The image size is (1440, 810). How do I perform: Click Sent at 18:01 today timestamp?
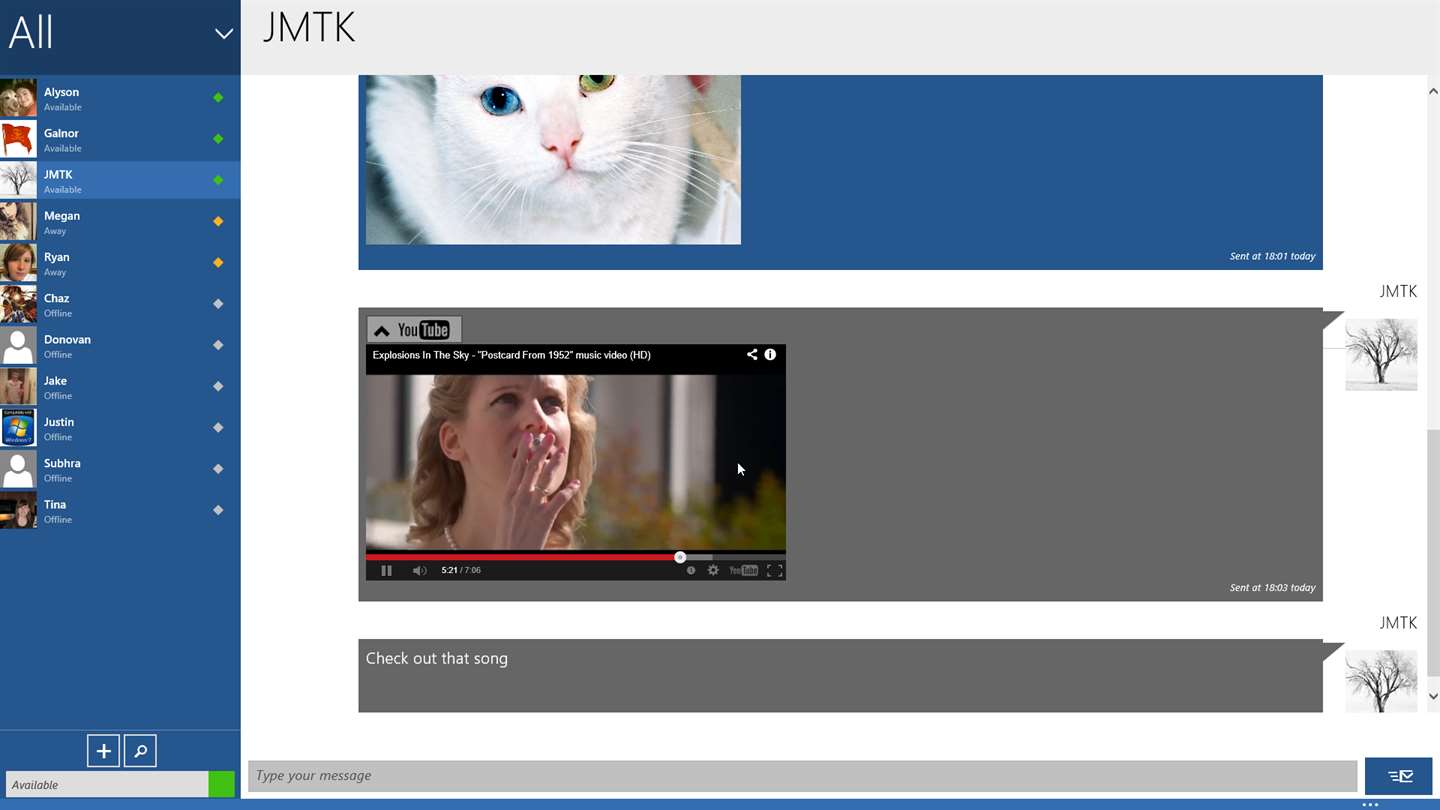pyautogui.click(x=1272, y=256)
